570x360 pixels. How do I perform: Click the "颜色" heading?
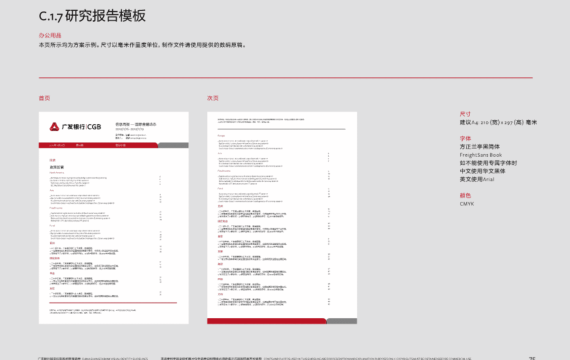(x=465, y=195)
